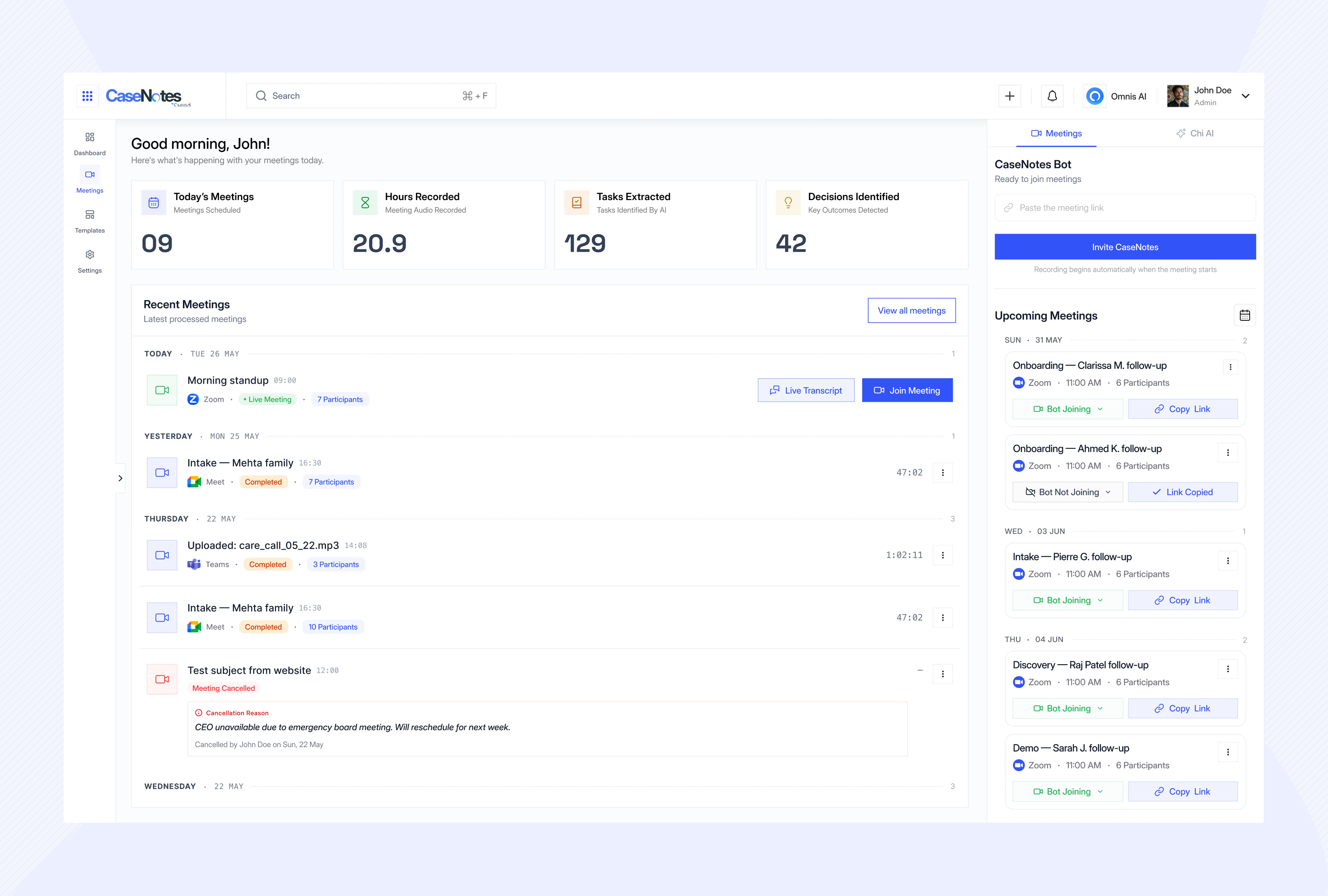Focus the Search field

[x=371, y=96]
